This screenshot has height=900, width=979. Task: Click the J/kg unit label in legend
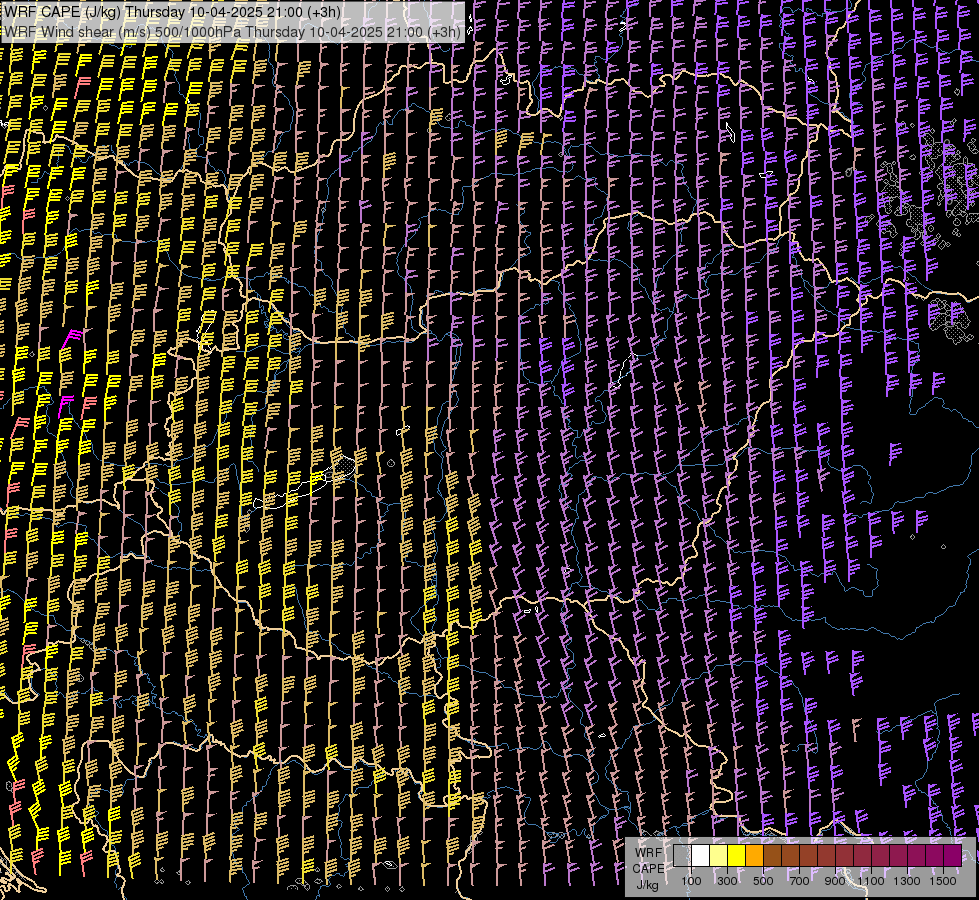[648, 885]
